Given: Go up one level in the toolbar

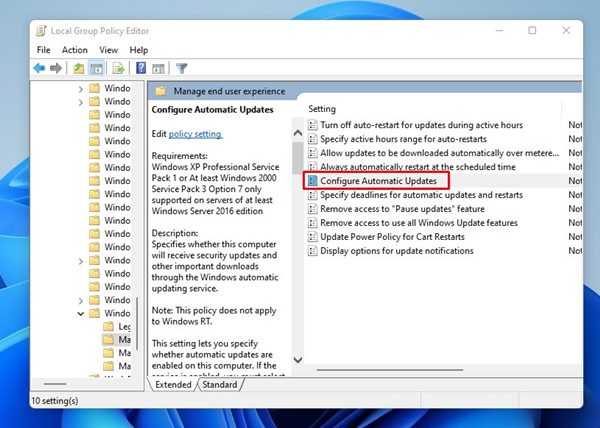Looking at the screenshot, I should click(x=78, y=68).
